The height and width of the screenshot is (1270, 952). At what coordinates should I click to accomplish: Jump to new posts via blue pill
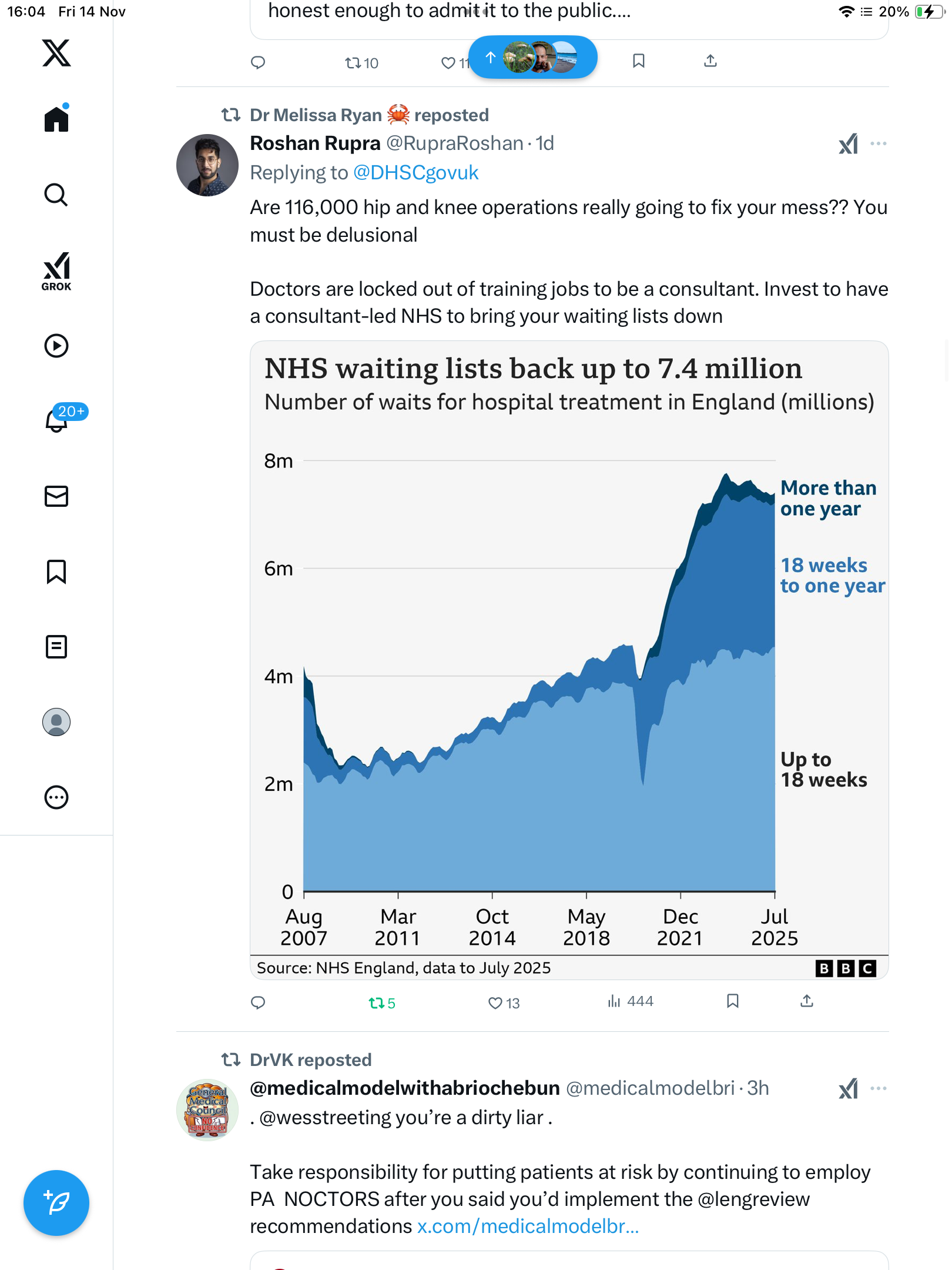coord(532,57)
